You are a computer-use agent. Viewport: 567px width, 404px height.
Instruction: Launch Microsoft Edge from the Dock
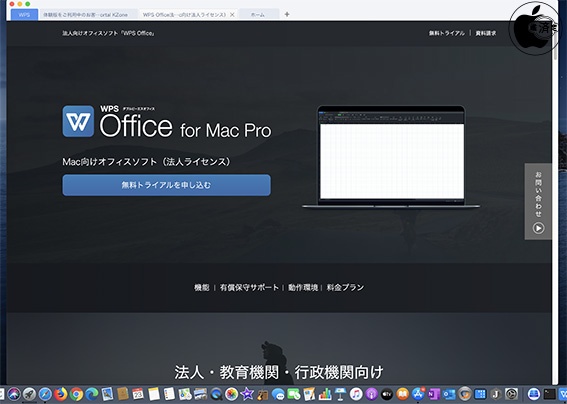click(x=92, y=394)
